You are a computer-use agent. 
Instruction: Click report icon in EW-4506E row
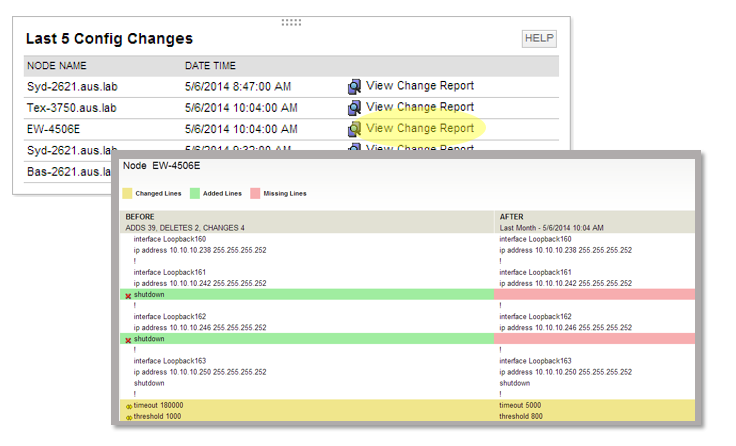[x=354, y=129]
